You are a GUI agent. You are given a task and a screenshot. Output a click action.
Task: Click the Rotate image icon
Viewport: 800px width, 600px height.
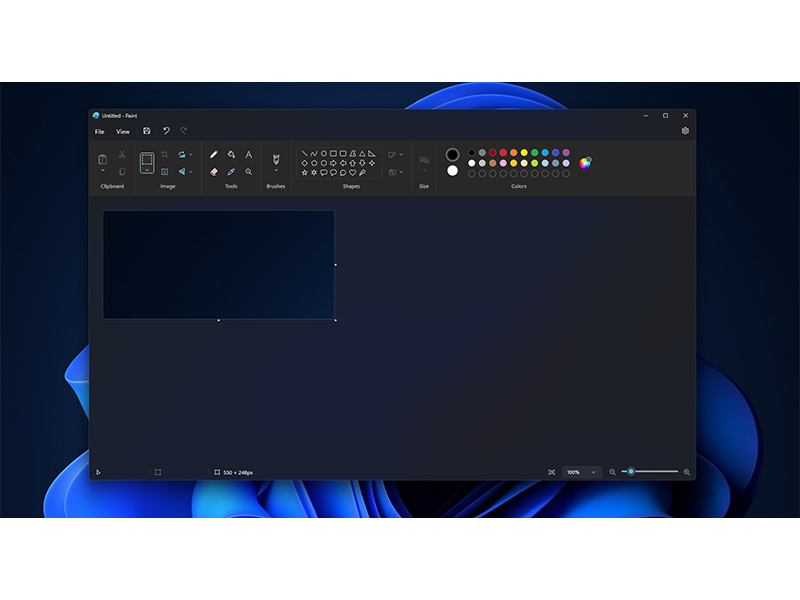point(182,154)
